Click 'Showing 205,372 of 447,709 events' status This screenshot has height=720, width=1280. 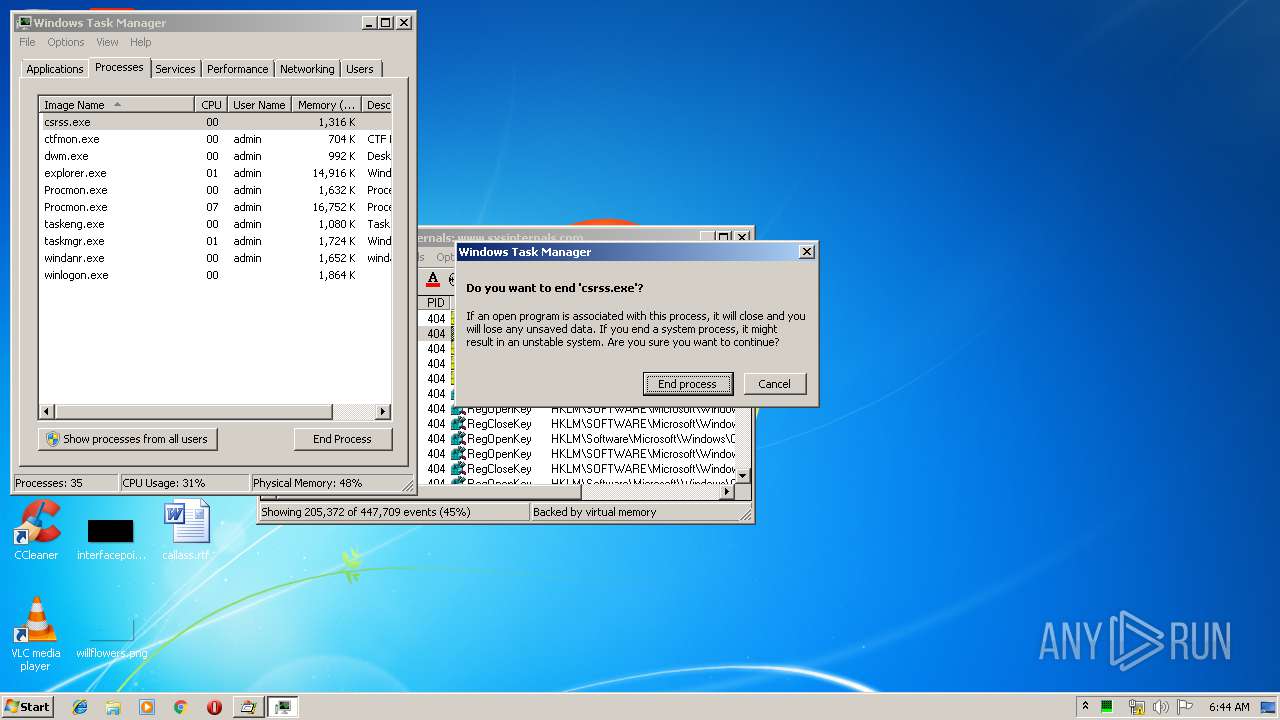pyautogui.click(x=365, y=512)
